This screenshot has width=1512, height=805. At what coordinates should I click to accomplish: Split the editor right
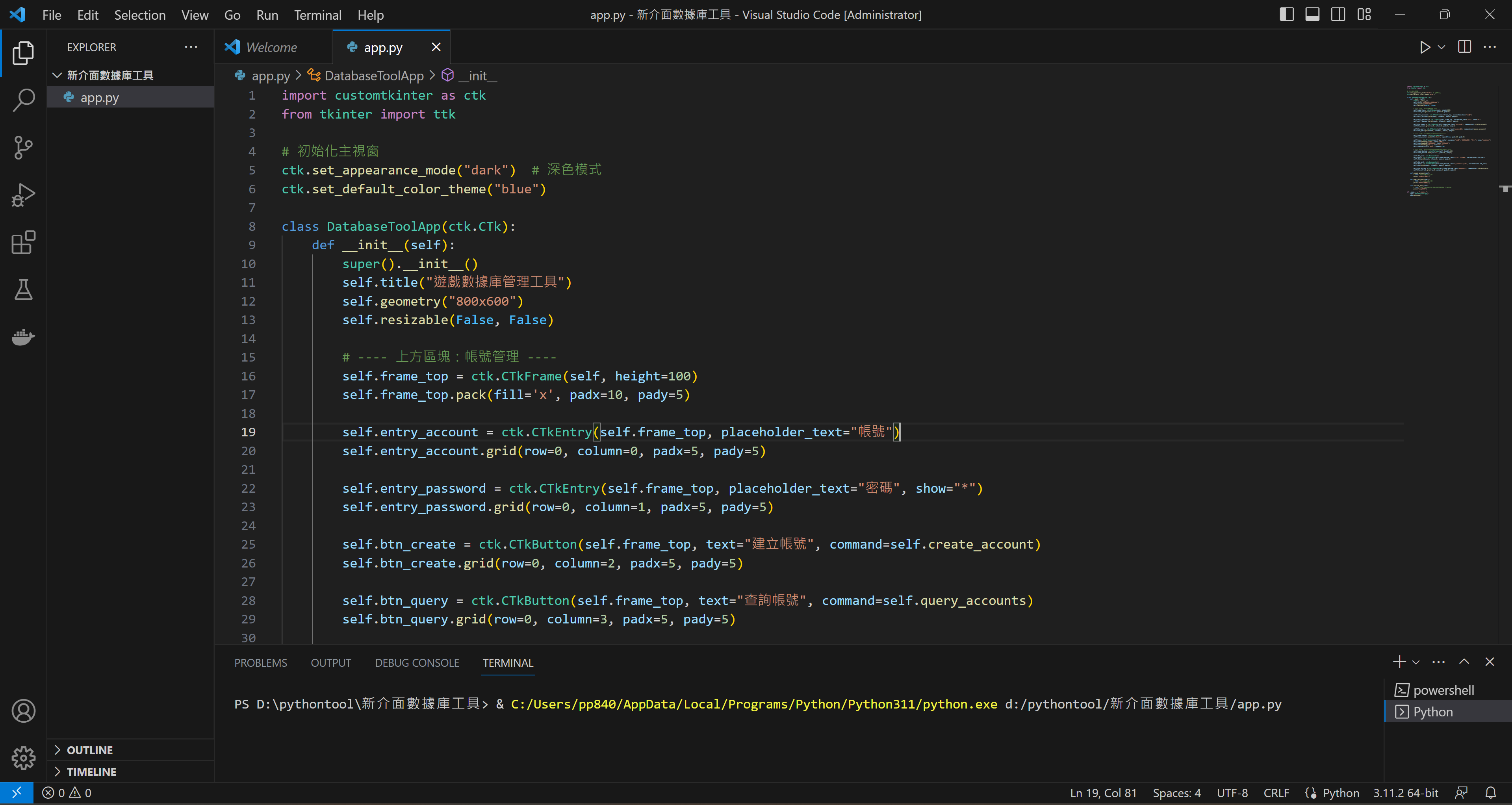click(x=1464, y=47)
